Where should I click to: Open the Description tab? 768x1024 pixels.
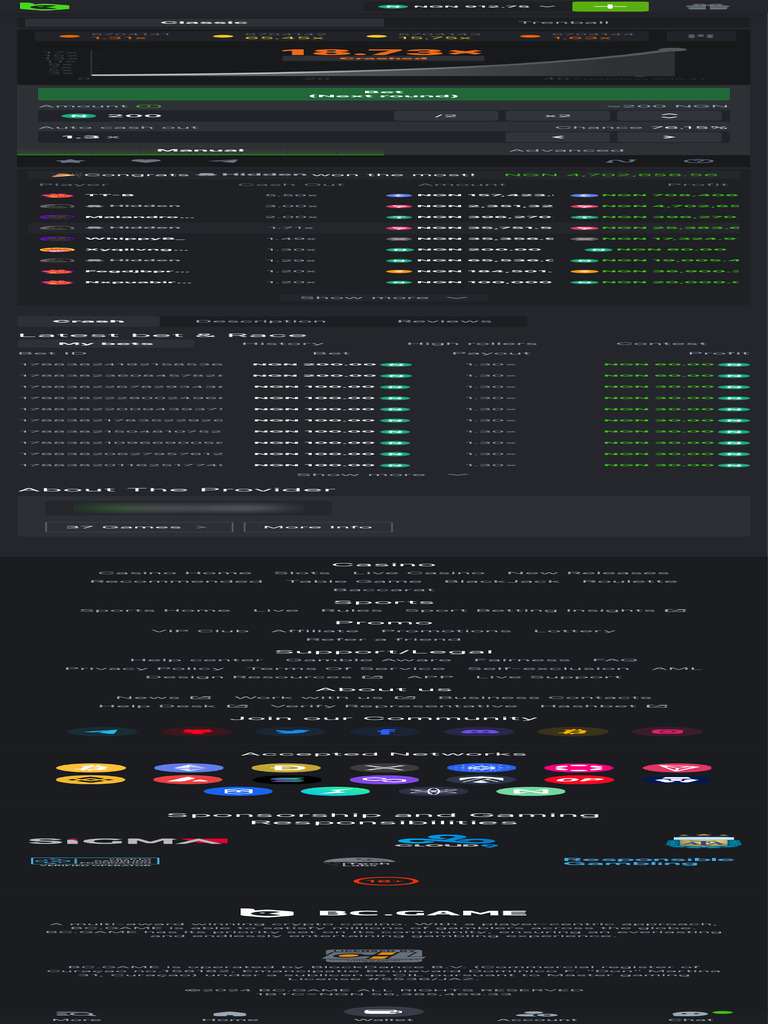coord(260,321)
